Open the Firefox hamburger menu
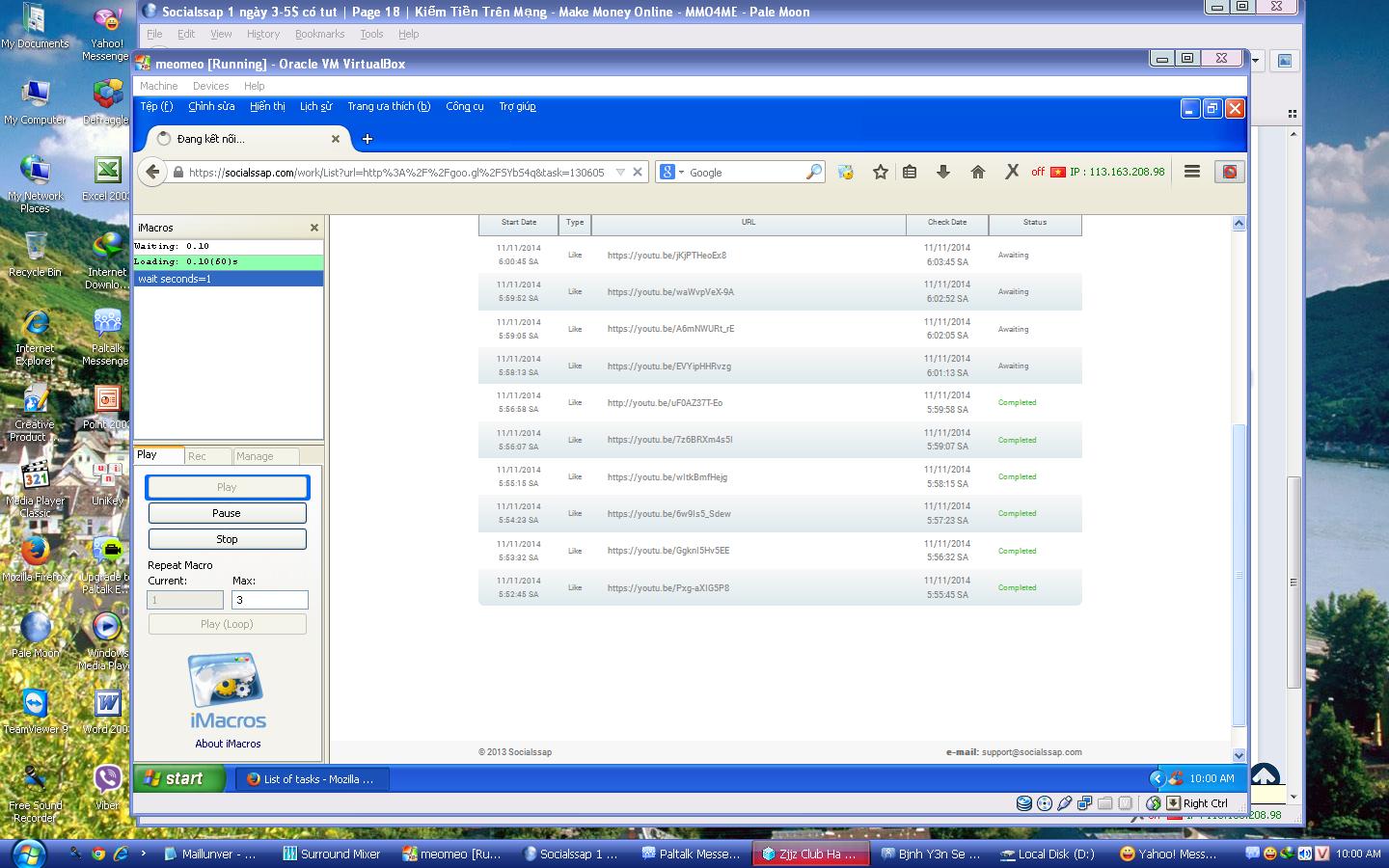Screen dimensions: 1389x868 point(1192,172)
